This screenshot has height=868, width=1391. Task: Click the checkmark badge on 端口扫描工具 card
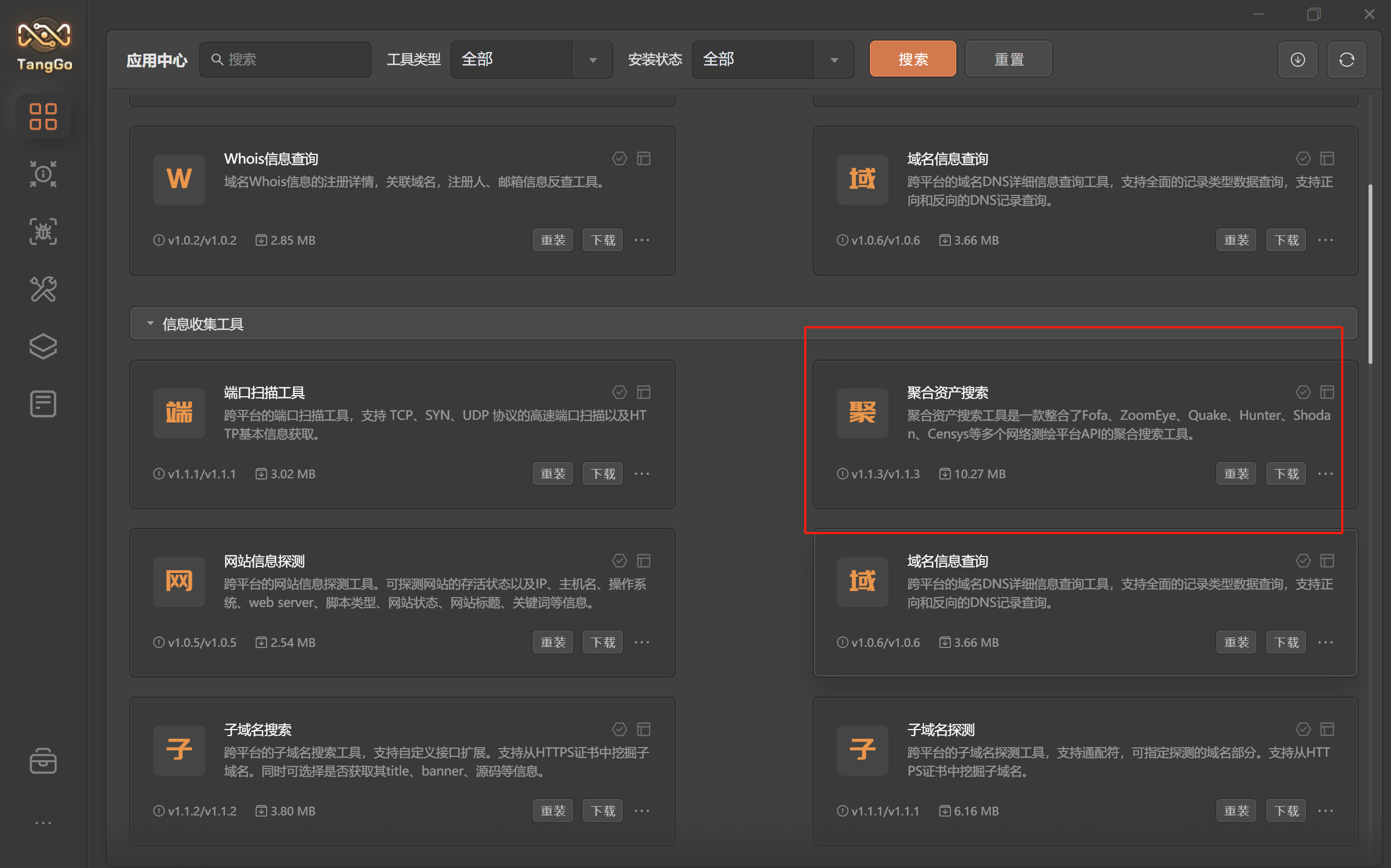click(x=620, y=392)
